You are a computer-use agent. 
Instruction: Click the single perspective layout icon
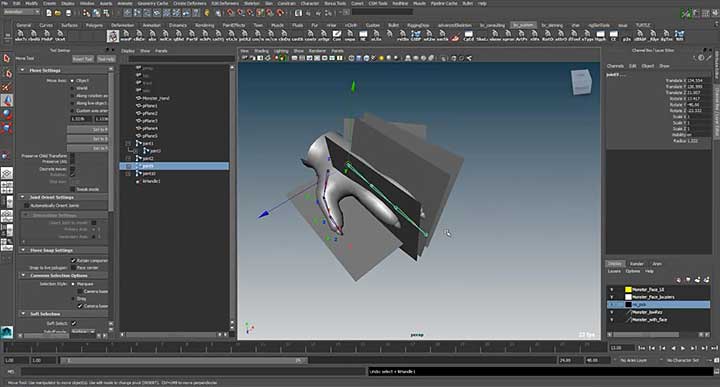tap(6, 173)
